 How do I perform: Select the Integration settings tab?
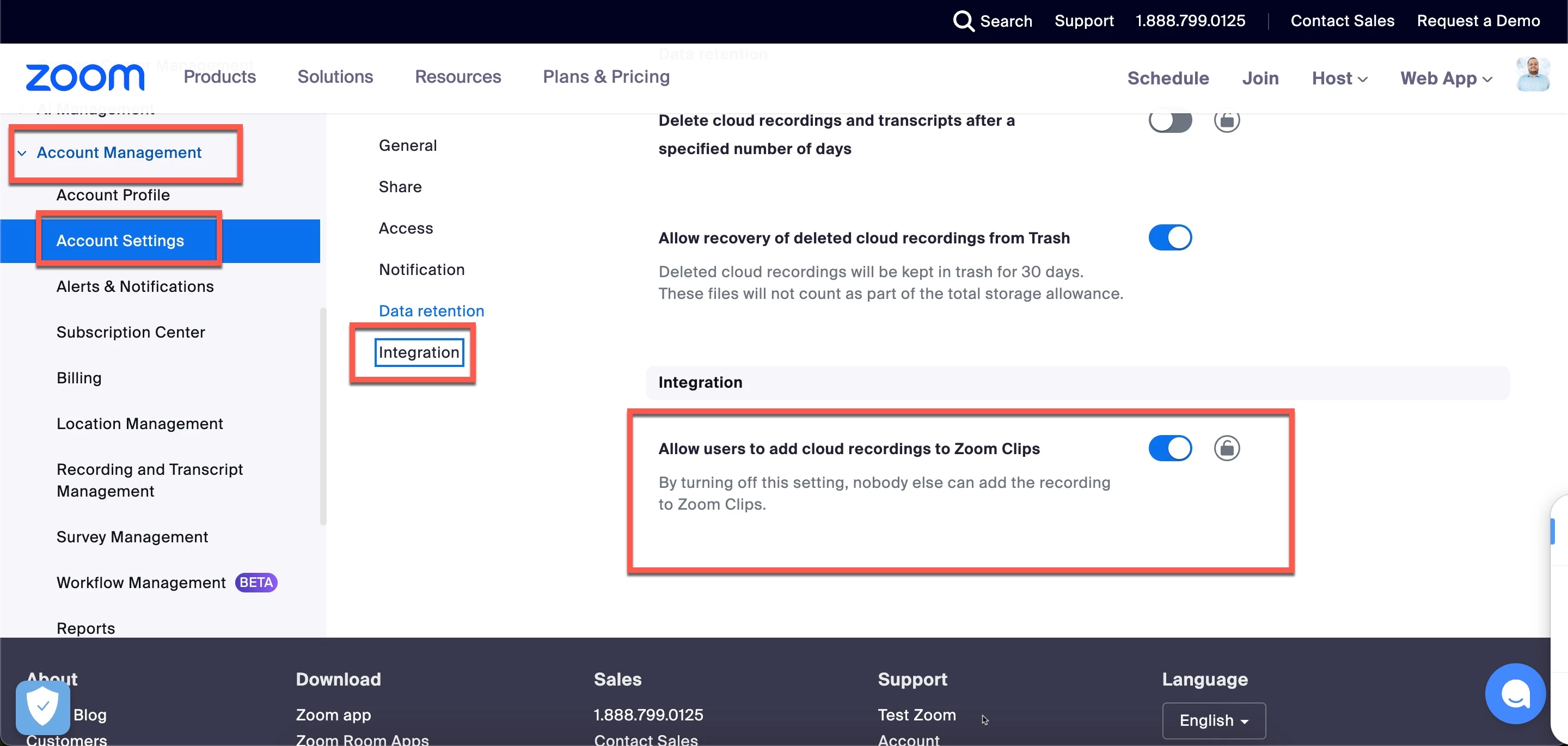(x=419, y=353)
